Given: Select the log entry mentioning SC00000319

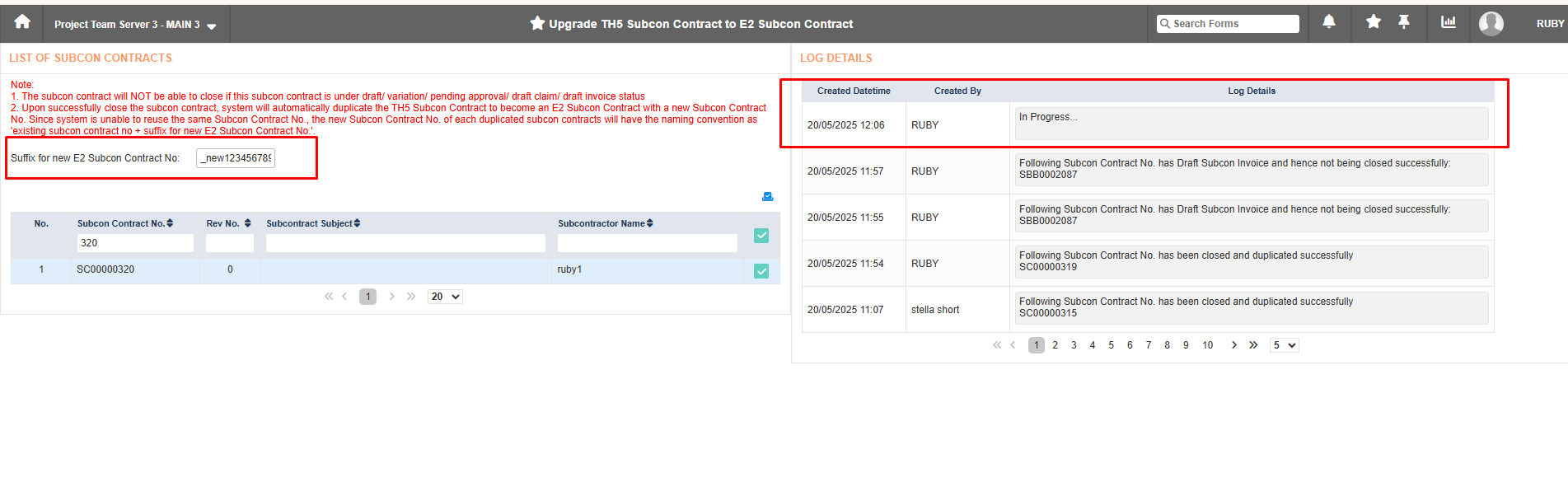Looking at the screenshot, I should tap(1252, 262).
